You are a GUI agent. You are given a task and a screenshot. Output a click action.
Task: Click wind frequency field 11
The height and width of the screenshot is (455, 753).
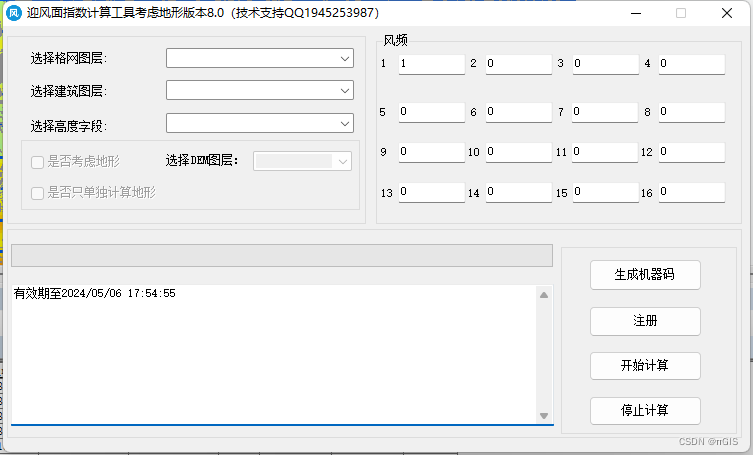[605, 152]
